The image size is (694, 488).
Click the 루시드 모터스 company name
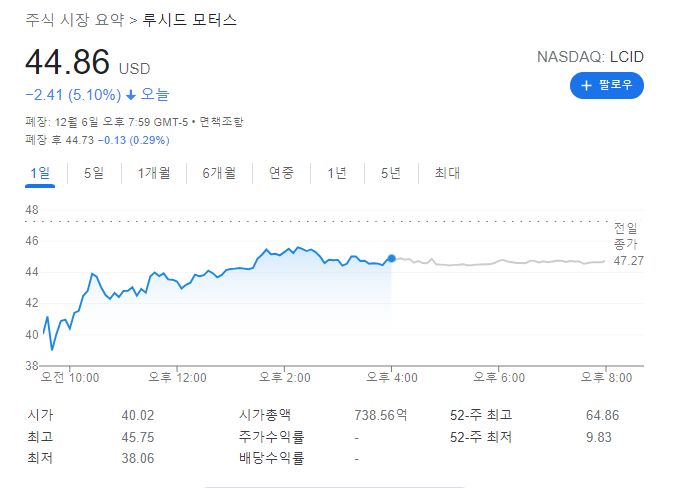coord(189,20)
